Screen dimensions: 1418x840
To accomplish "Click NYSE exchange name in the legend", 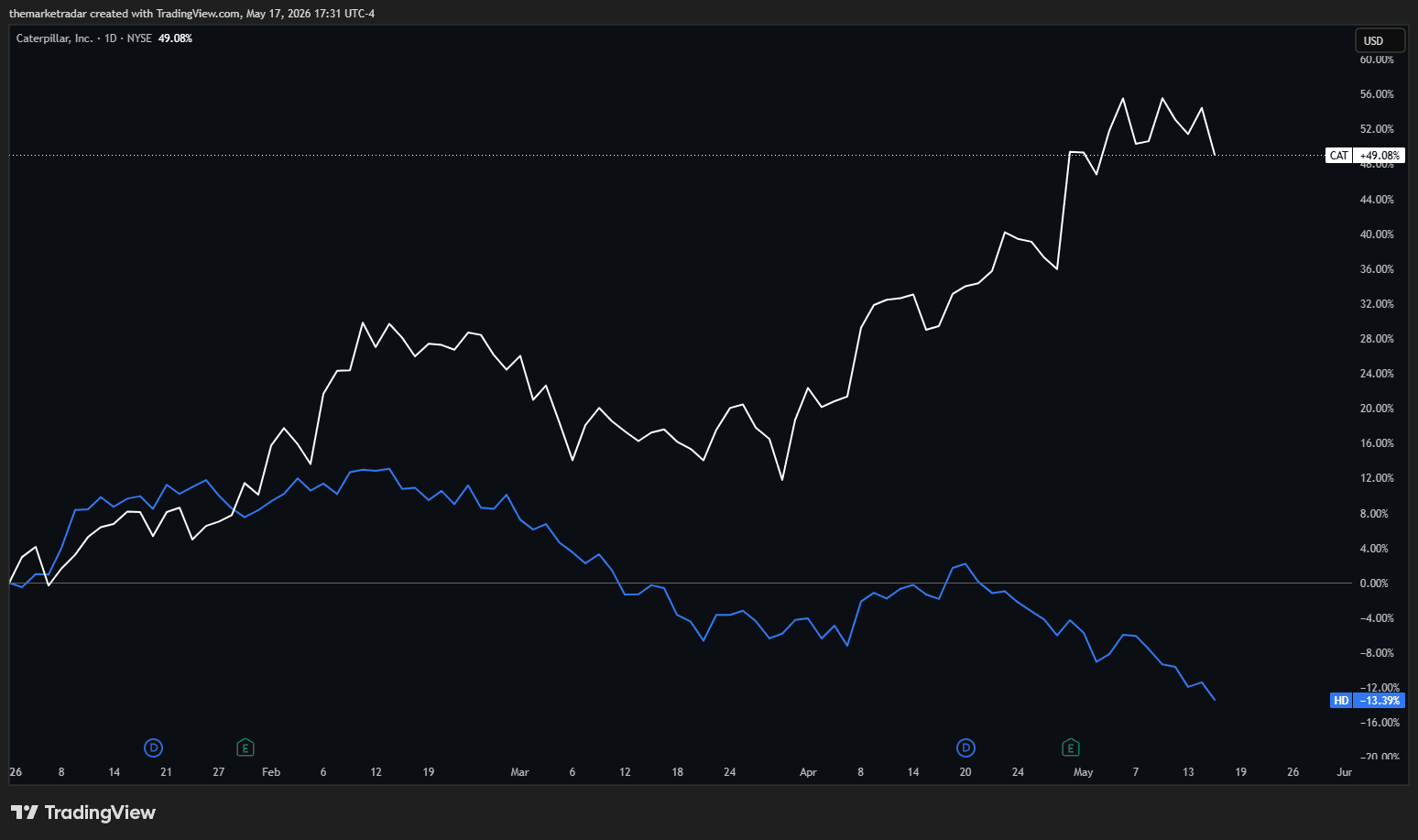I will click(139, 38).
